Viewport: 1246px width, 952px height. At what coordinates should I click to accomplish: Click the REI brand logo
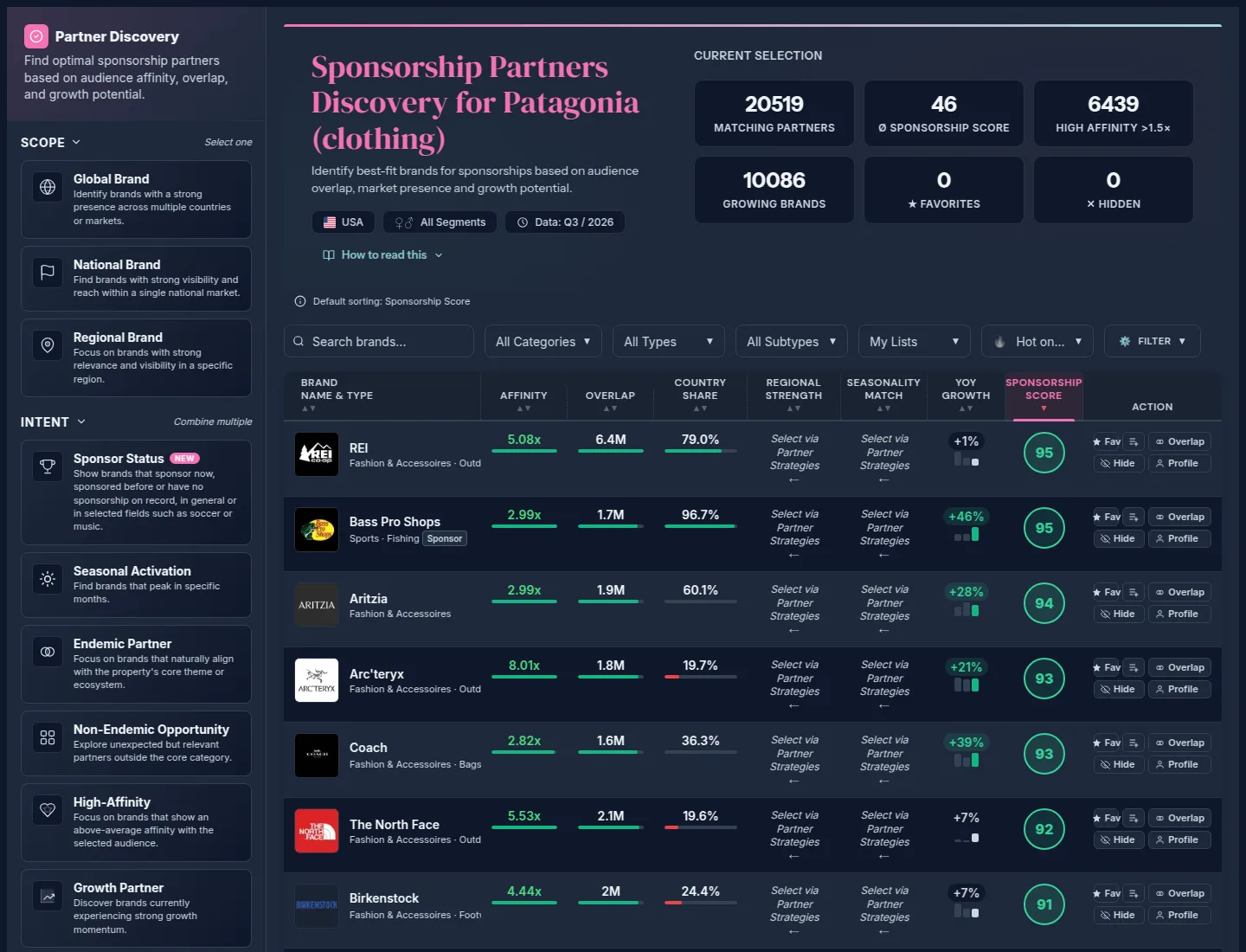click(317, 454)
